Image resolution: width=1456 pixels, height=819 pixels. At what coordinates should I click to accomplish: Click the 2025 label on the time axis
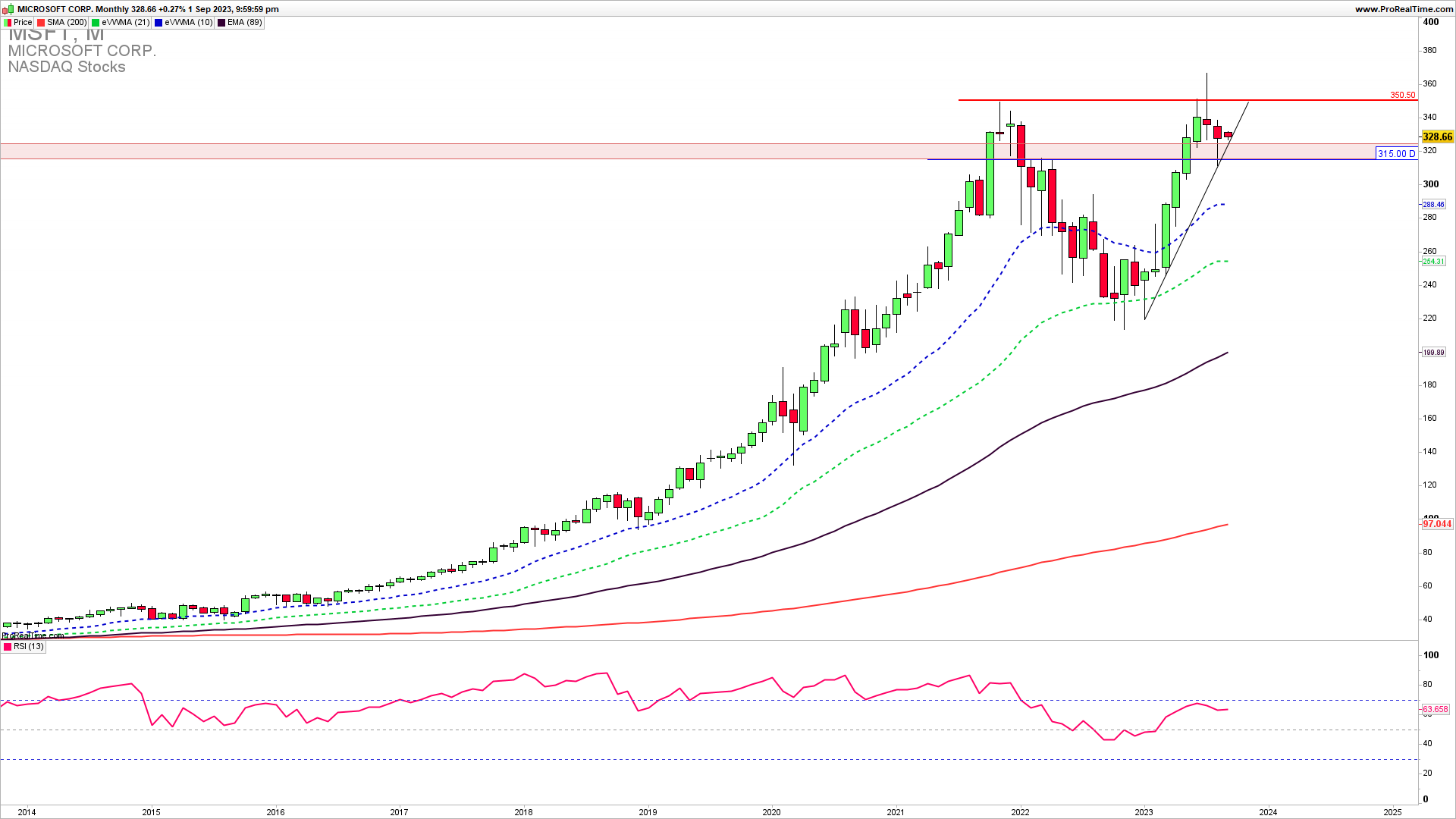pos(1392,812)
